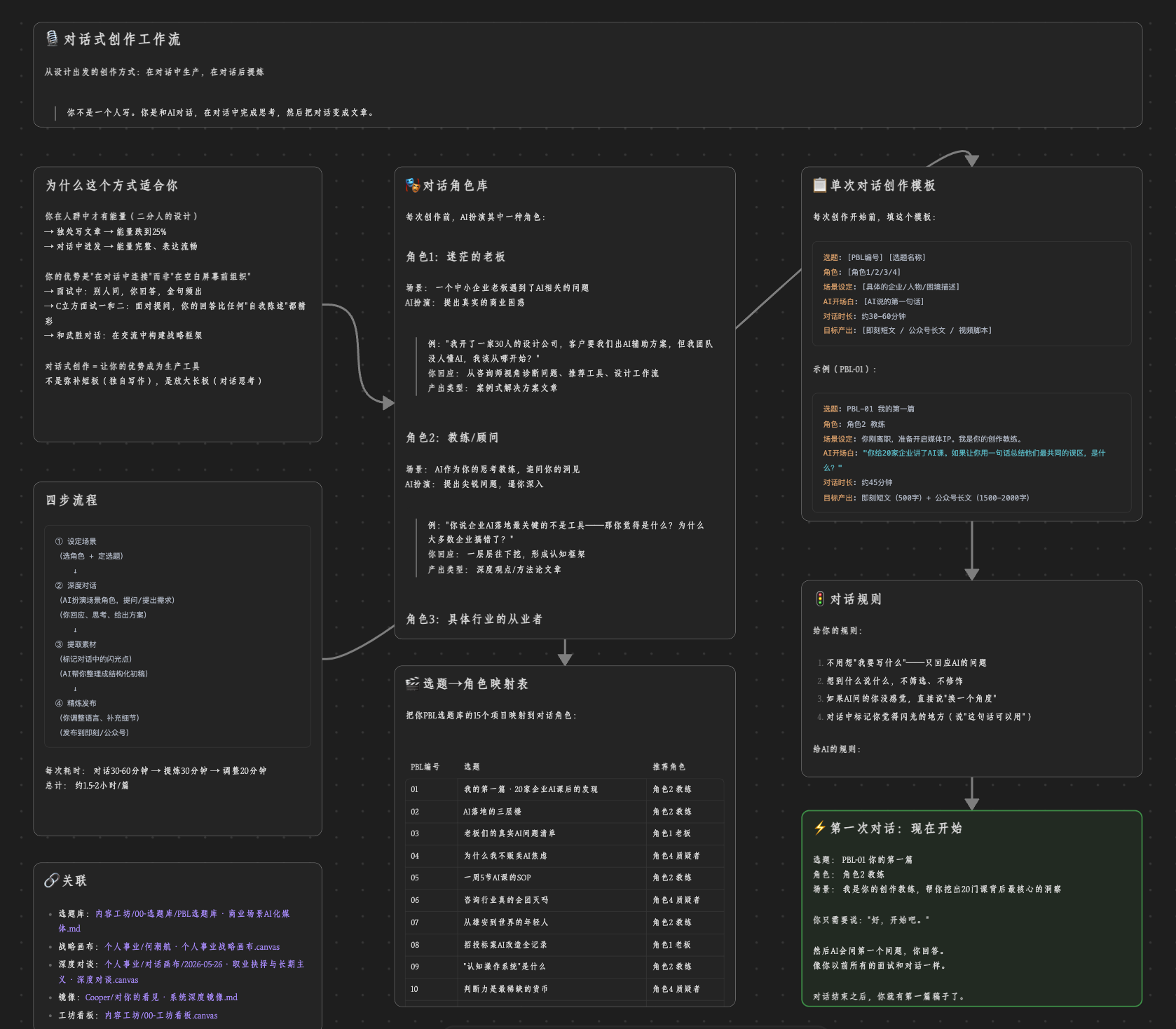
Task: Click the 选题→角色映射表 heading text
Action: pyautogui.click(x=476, y=683)
